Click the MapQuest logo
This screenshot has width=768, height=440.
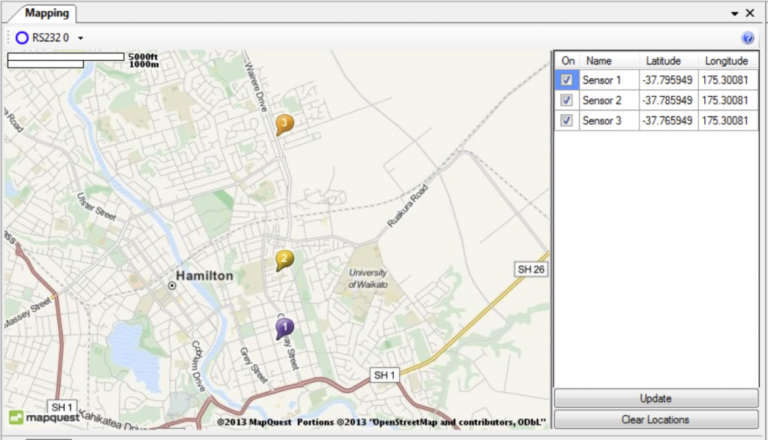click(x=45, y=417)
